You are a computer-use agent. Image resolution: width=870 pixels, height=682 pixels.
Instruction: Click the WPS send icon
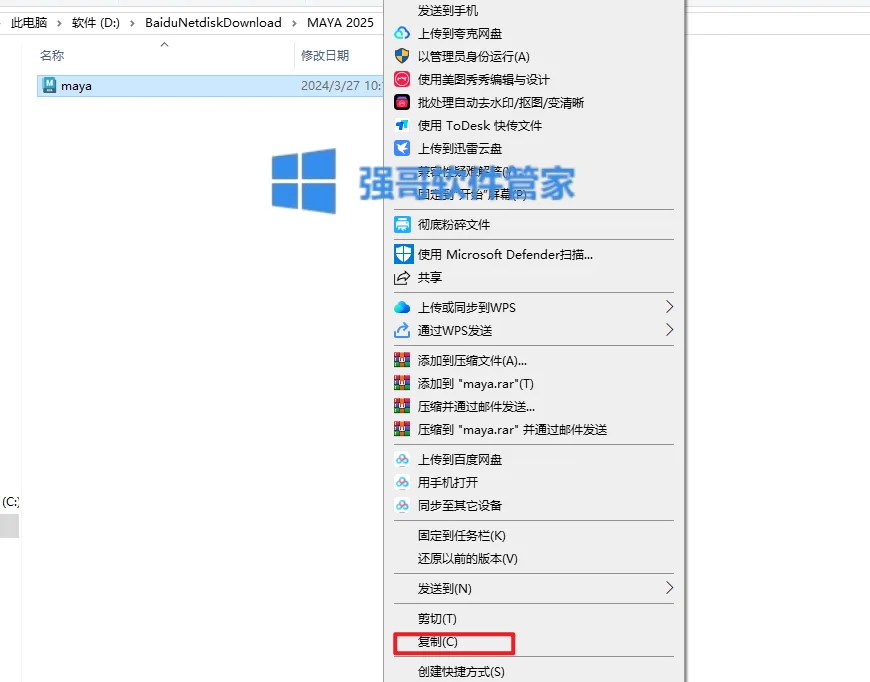pyautogui.click(x=402, y=330)
